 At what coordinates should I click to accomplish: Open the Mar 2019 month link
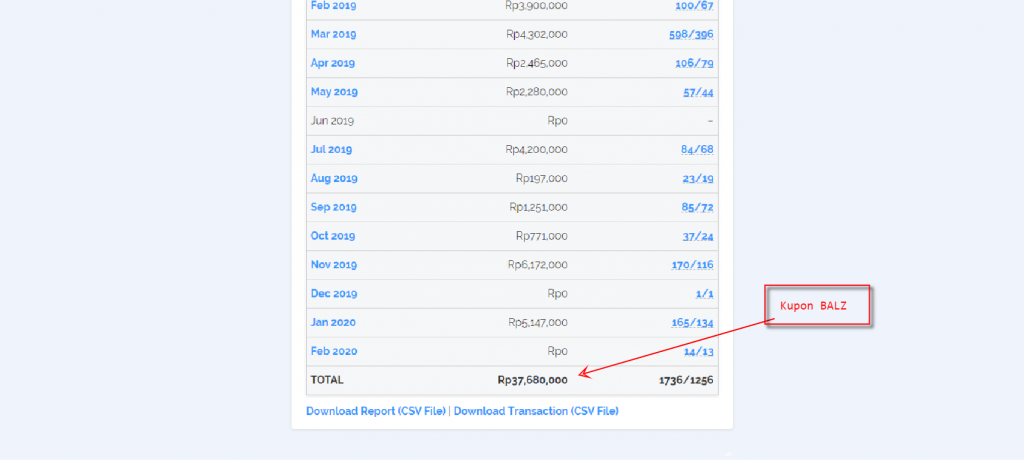pyautogui.click(x=333, y=35)
